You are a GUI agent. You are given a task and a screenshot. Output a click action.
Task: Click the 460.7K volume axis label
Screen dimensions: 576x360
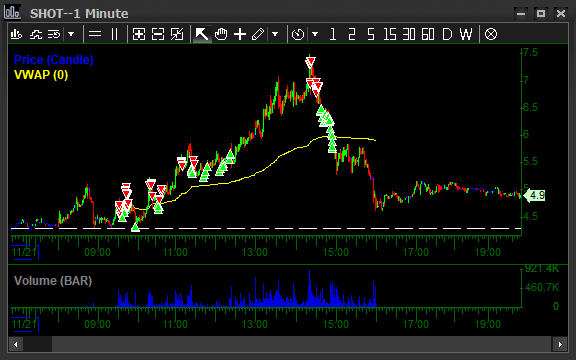pos(542,287)
